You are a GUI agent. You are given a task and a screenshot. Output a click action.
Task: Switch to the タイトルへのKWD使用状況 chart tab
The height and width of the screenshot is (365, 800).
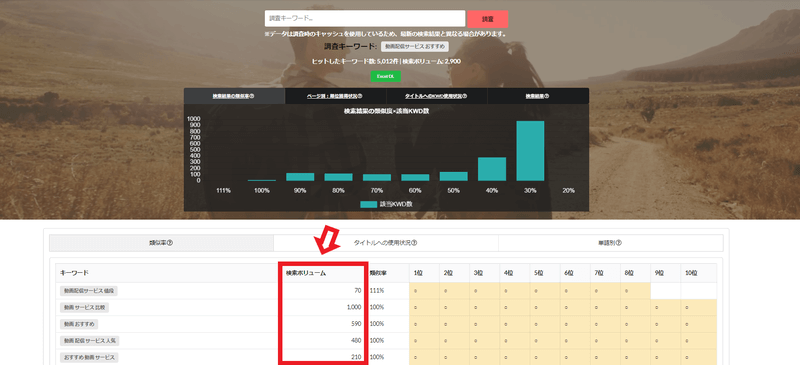pyautogui.click(x=436, y=96)
